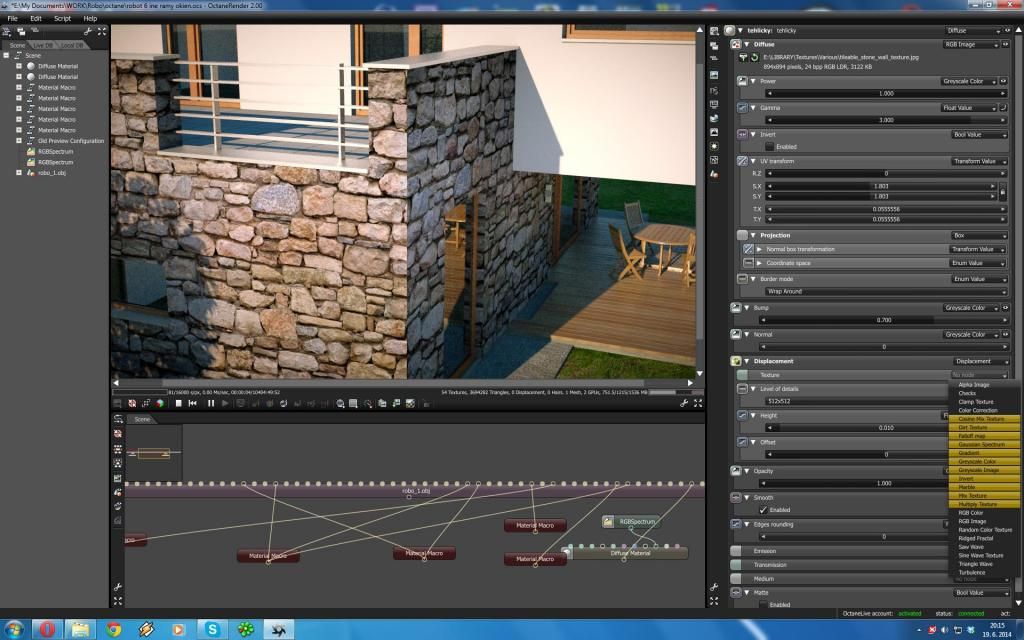This screenshot has width=1024, height=640.
Task: Open the File menu
Action: [x=12, y=18]
